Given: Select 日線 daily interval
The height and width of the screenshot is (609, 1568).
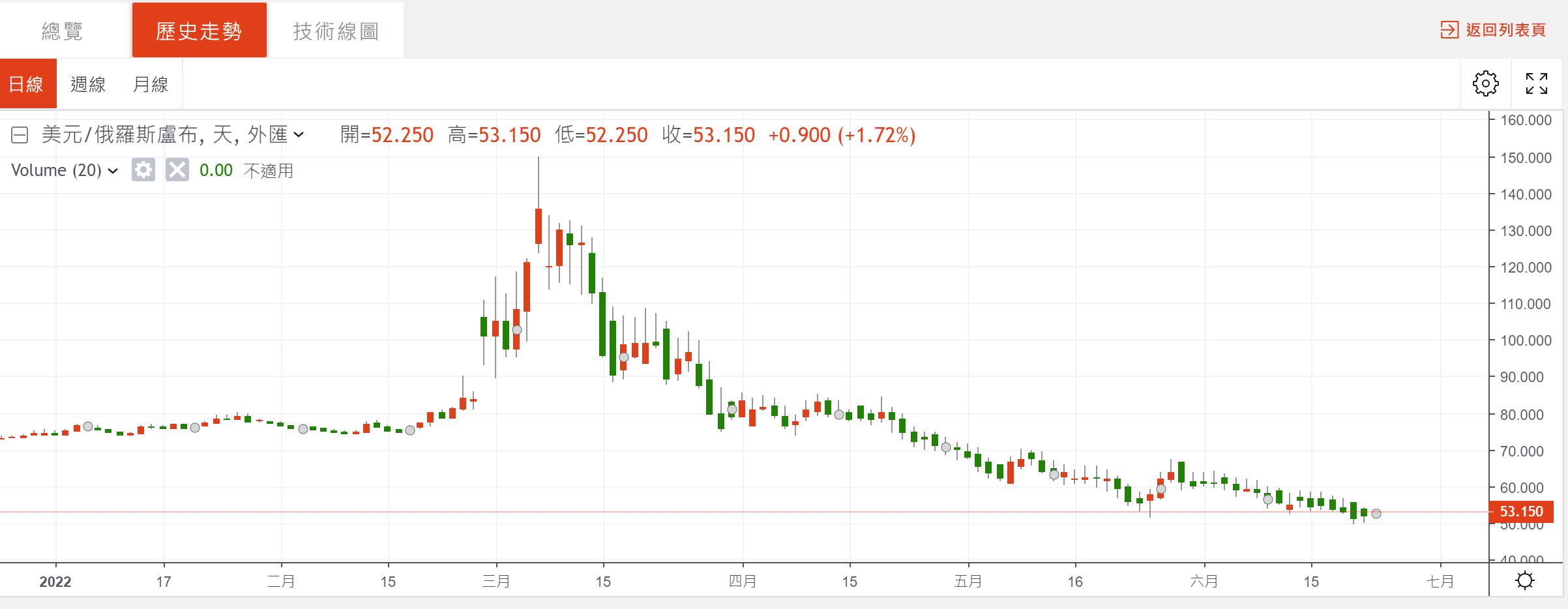Looking at the screenshot, I should pos(27,84).
